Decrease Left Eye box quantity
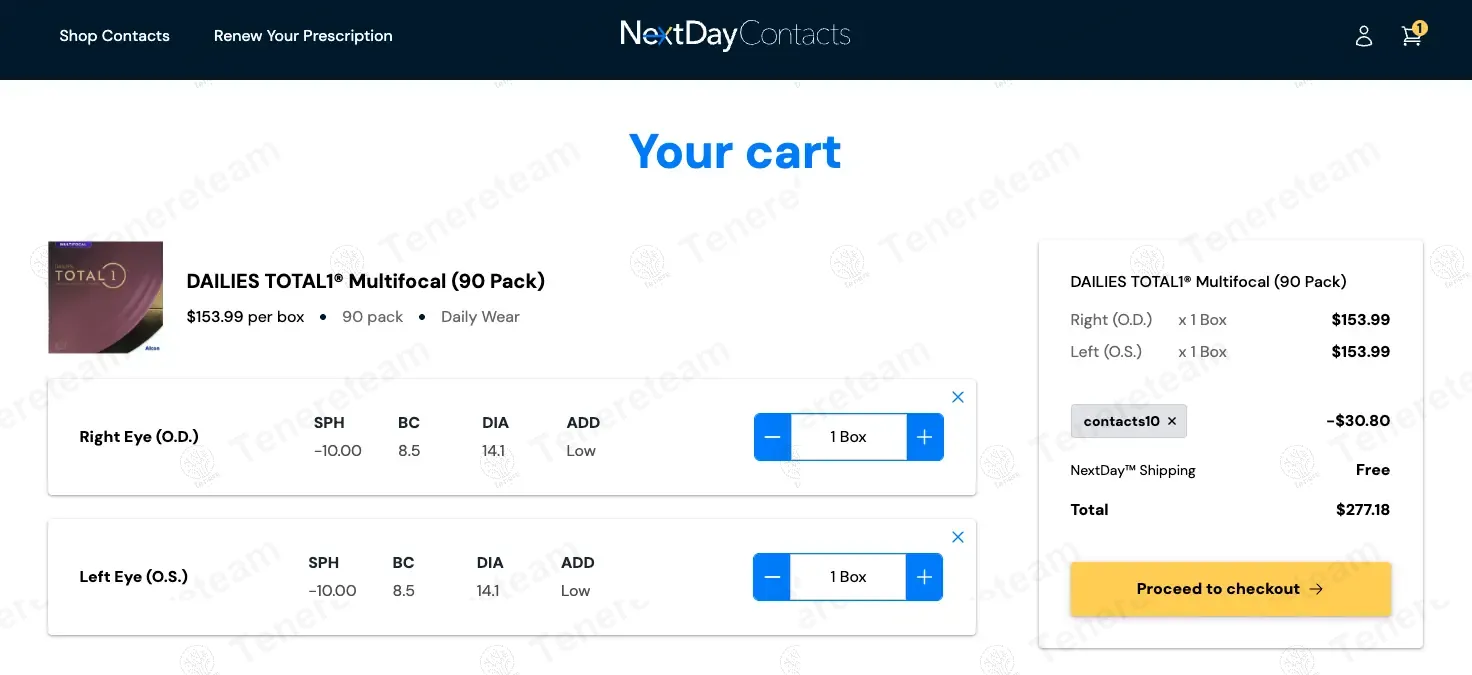 [772, 577]
